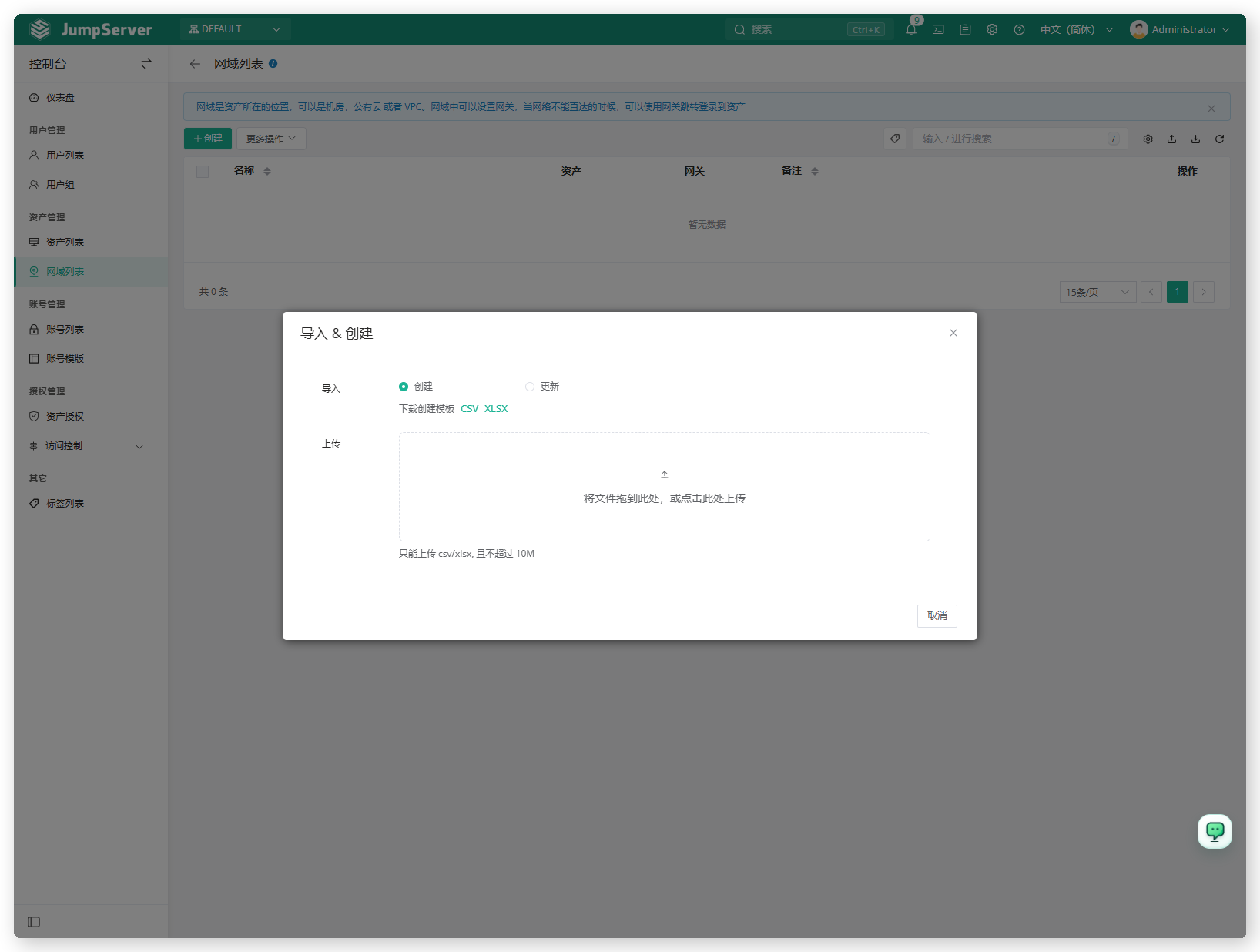Viewport: 1260px width, 952px height.
Task: Open the Administrator user menu
Action: (1180, 29)
